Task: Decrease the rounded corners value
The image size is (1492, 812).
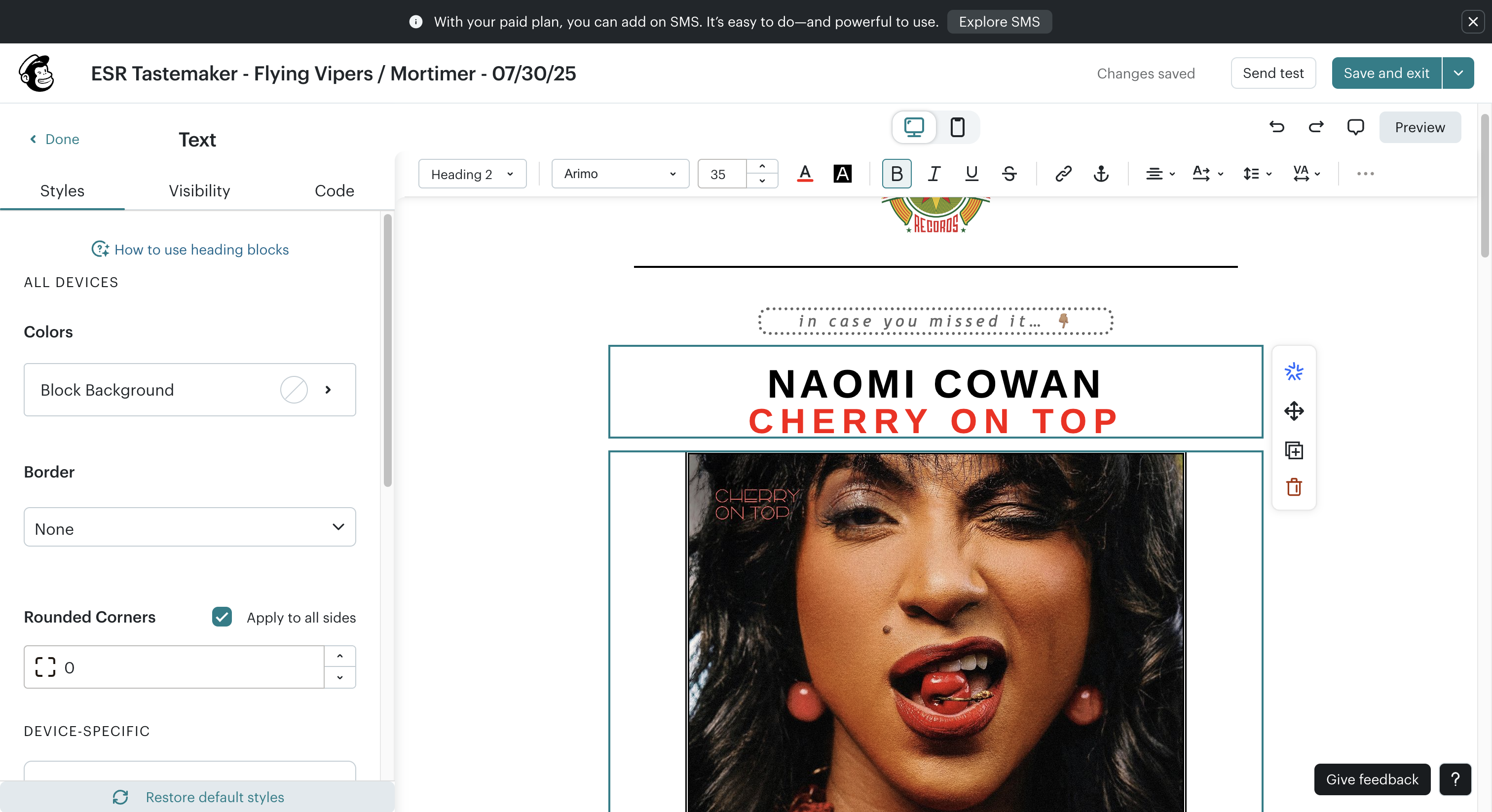Action: click(x=340, y=677)
